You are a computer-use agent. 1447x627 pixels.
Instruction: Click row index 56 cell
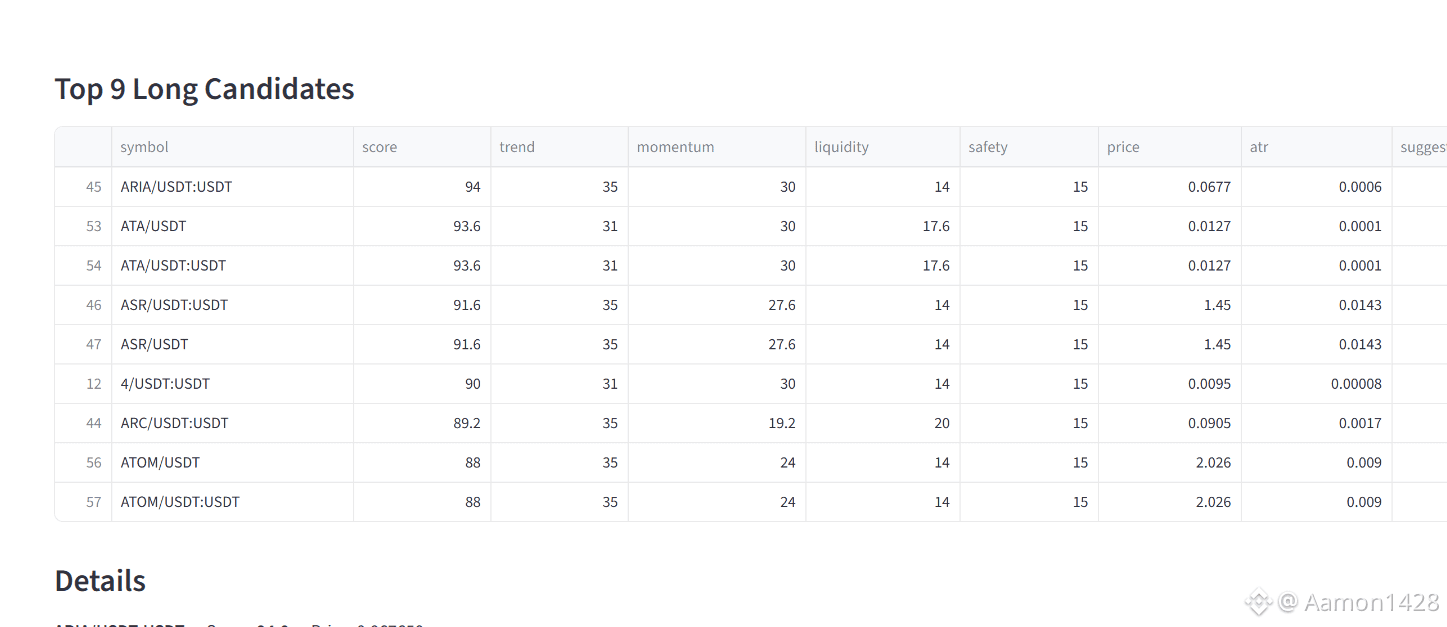[94, 463]
